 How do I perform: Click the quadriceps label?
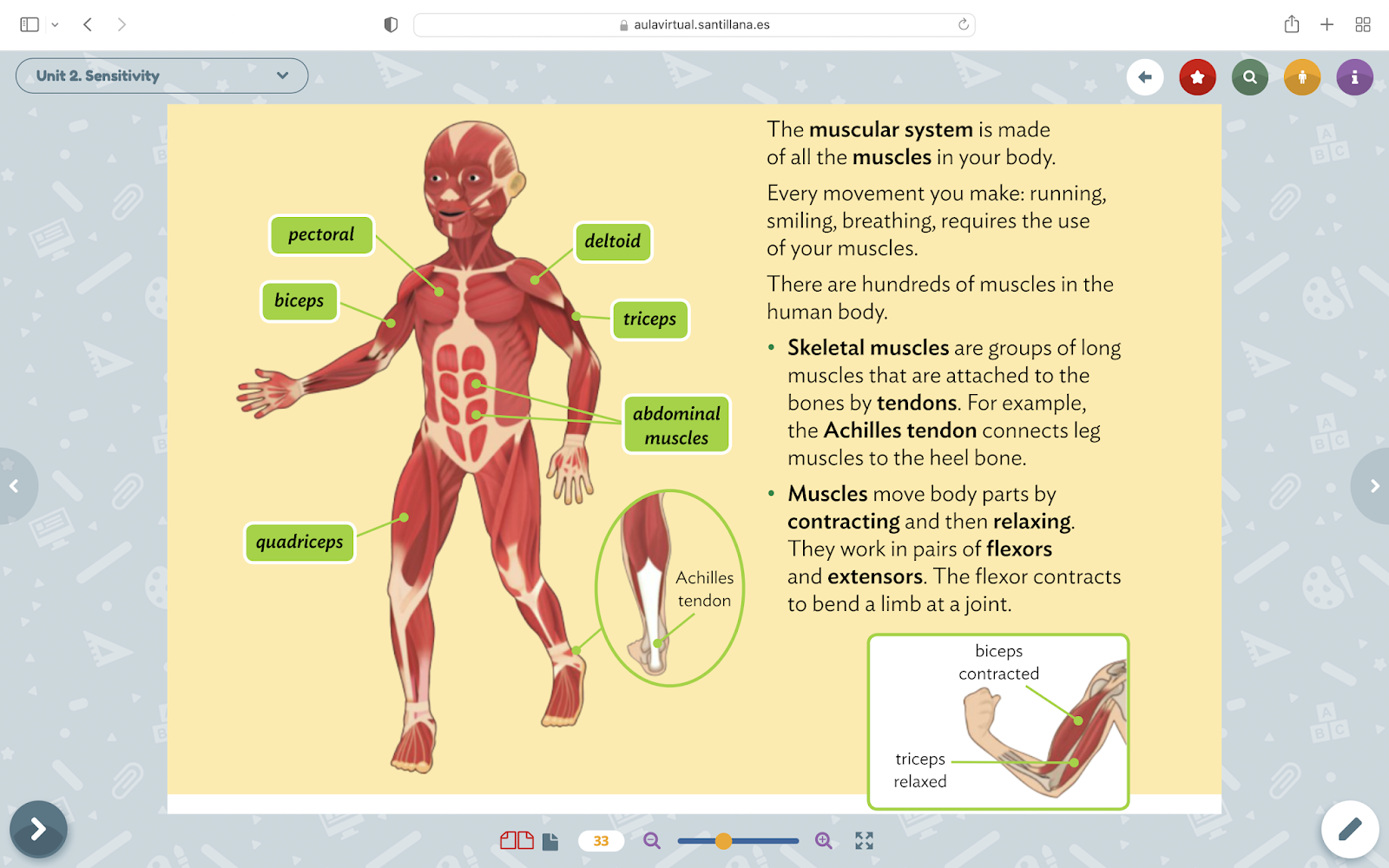tap(300, 542)
